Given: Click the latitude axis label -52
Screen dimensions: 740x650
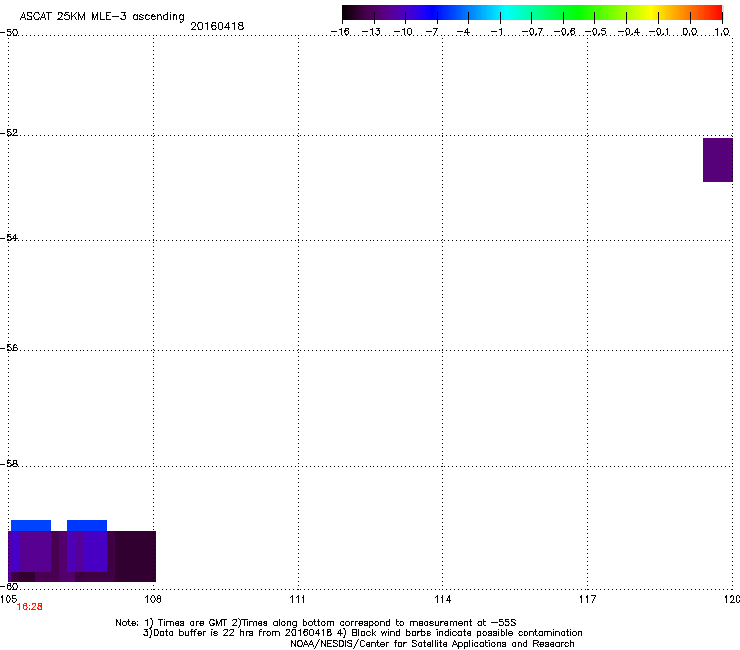Looking at the screenshot, I should tap(9, 133).
